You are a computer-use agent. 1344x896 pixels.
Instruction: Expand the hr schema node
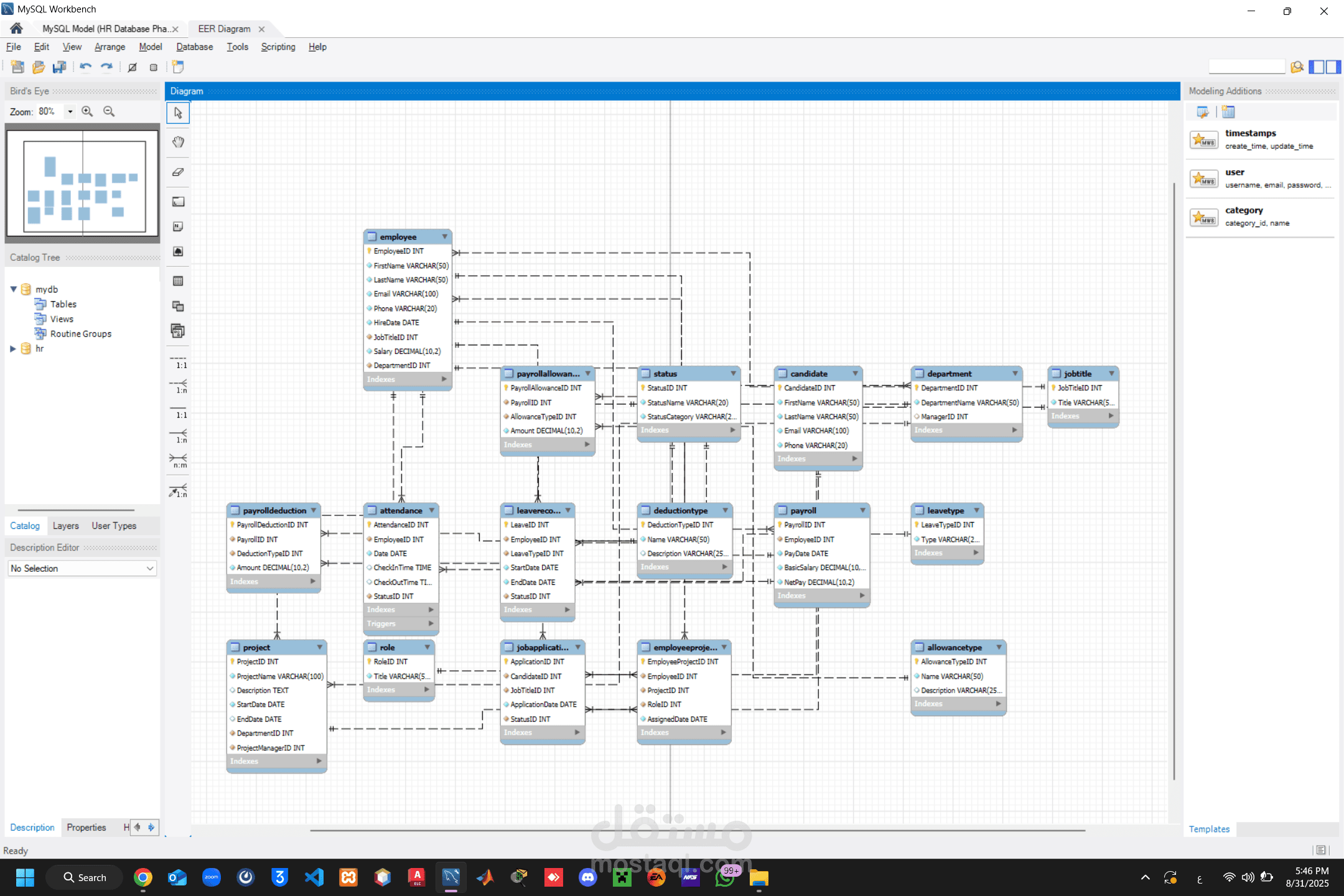pyautogui.click(x=13, y=348)
